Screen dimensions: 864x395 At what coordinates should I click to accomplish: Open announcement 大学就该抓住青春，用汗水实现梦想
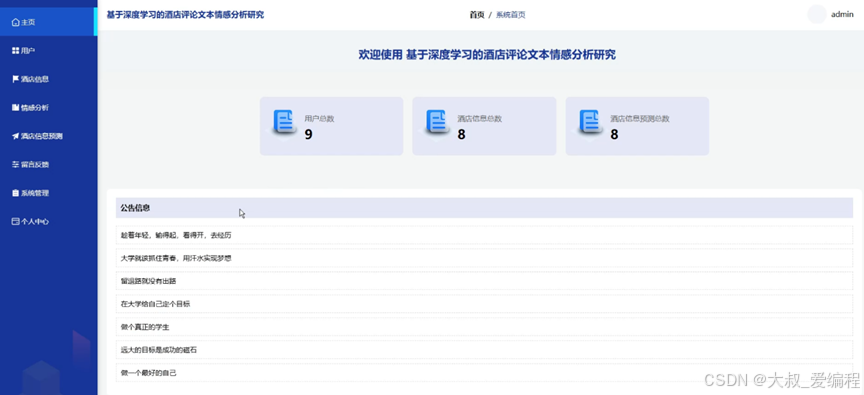tap(484, 258)
